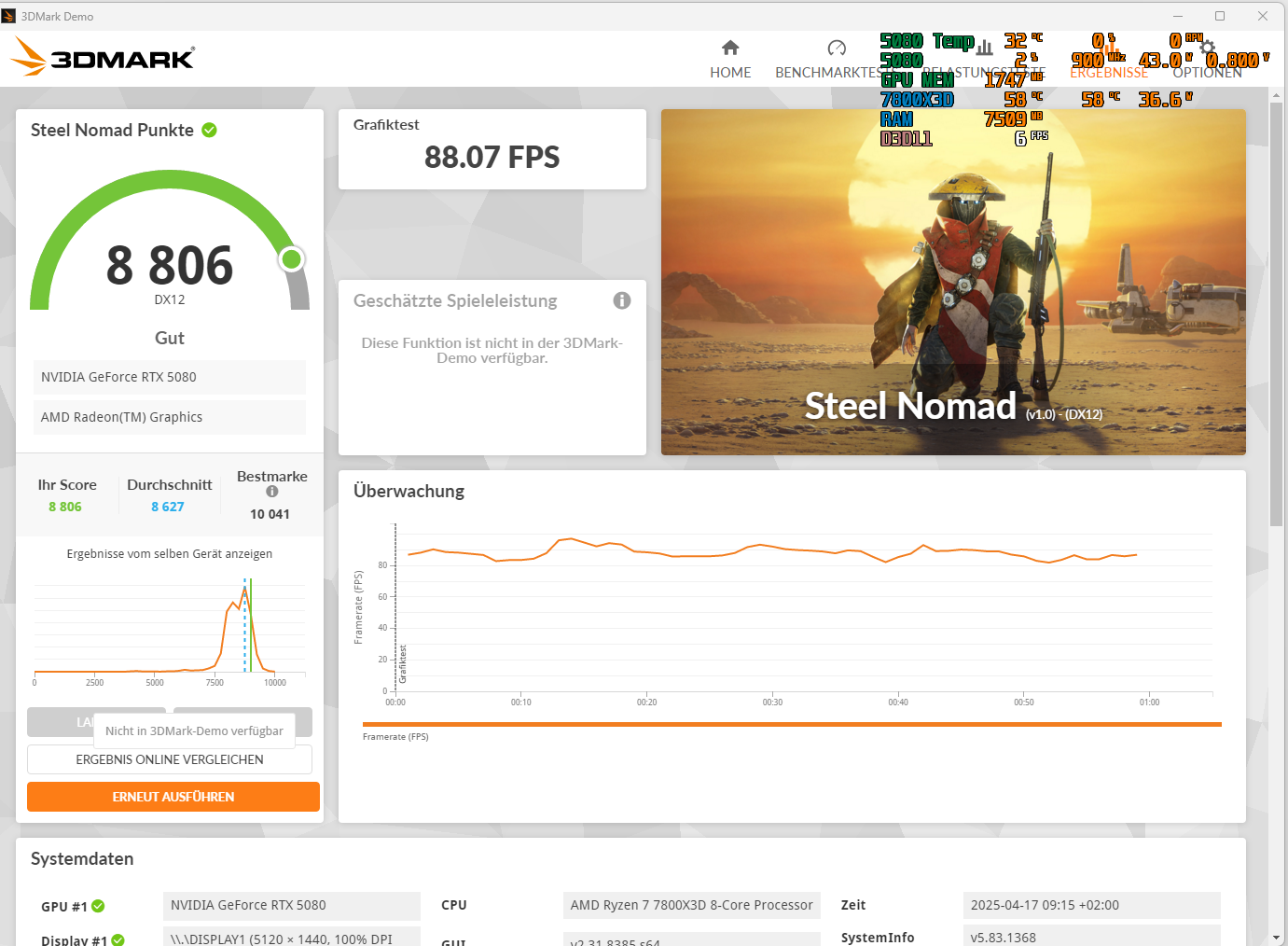This screenshot has width=1288, height=946.
Task: Click the Zeit value 2025-04-17 09:15
Action: click(x=1091, y=905)
